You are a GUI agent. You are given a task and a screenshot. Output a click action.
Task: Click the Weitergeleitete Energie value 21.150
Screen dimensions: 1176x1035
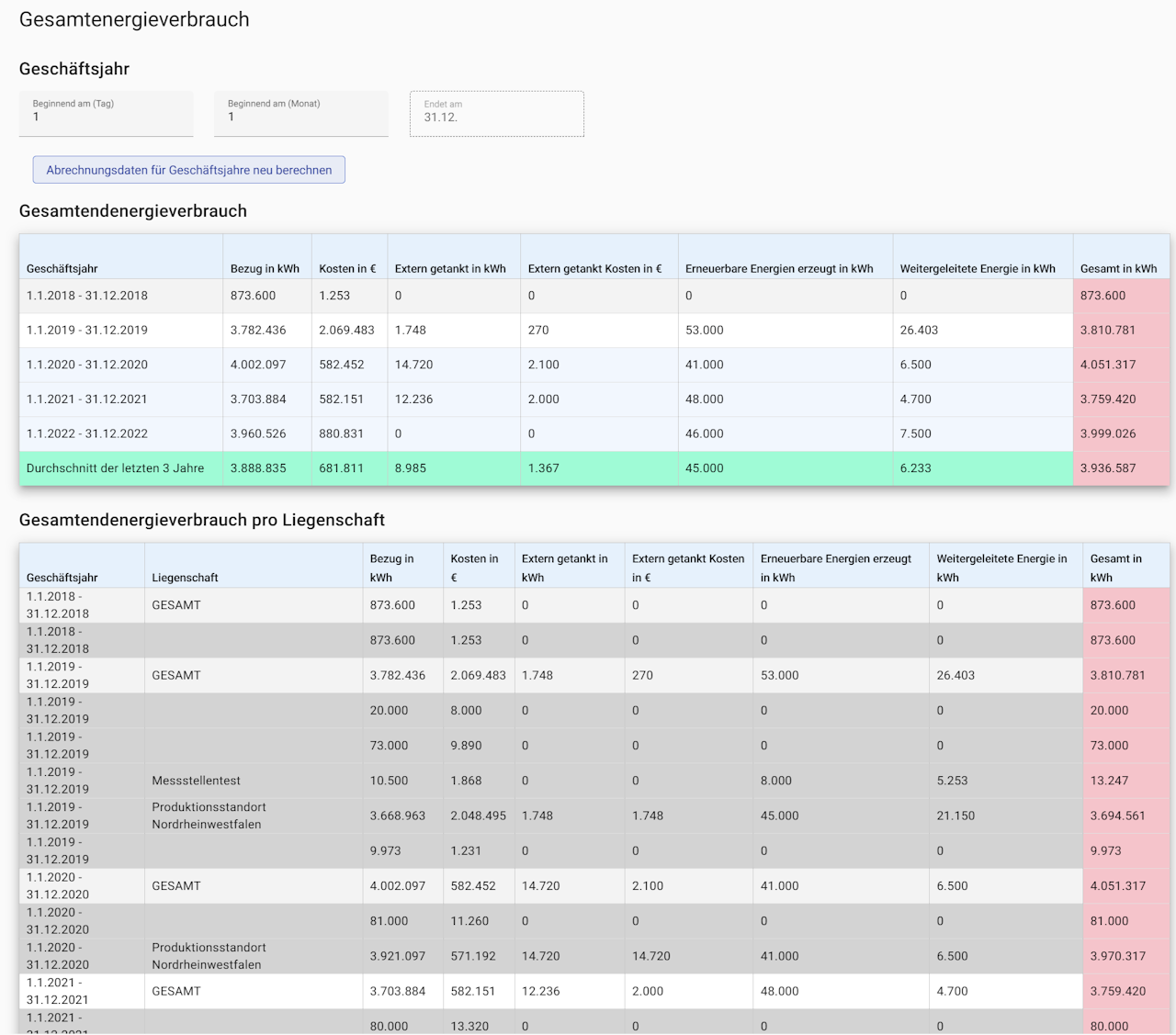point(955,816)
